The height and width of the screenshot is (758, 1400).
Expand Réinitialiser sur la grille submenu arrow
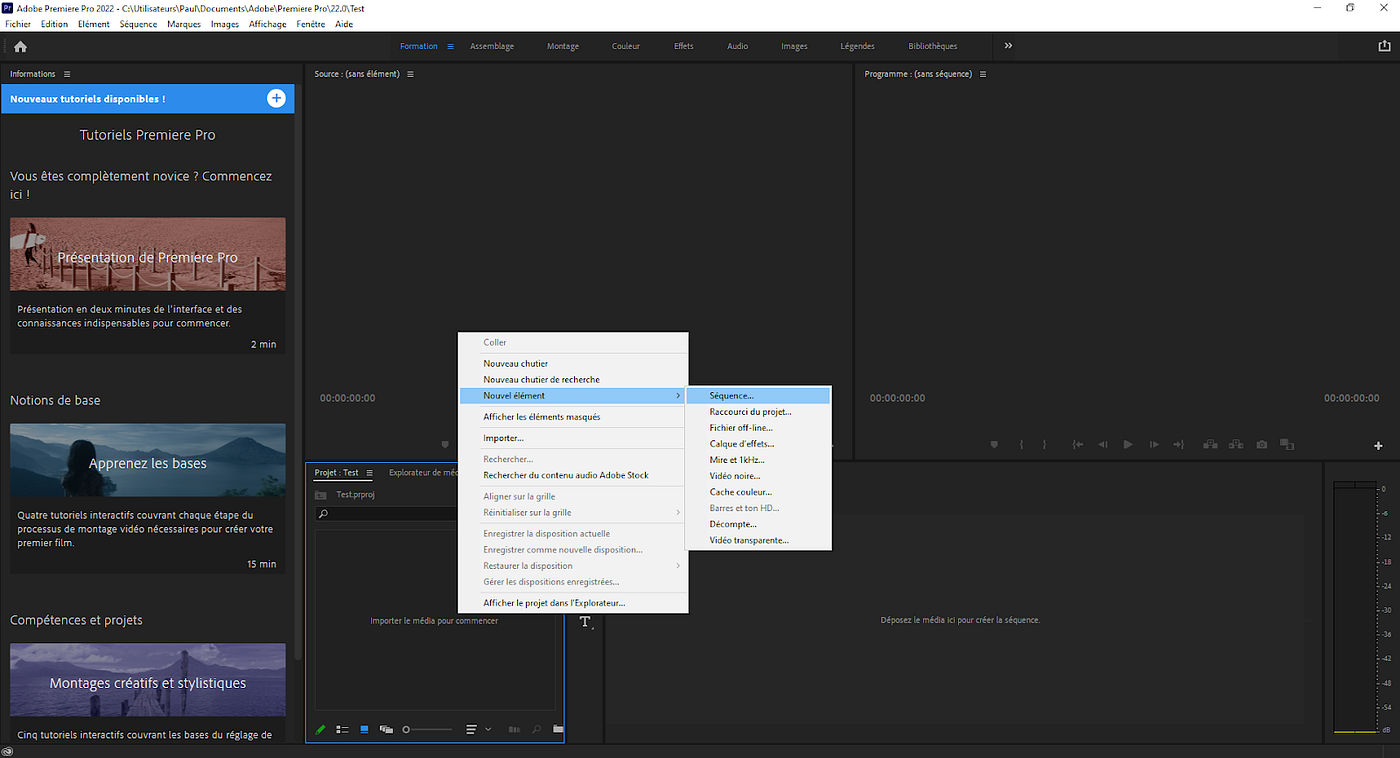(678, 513)
